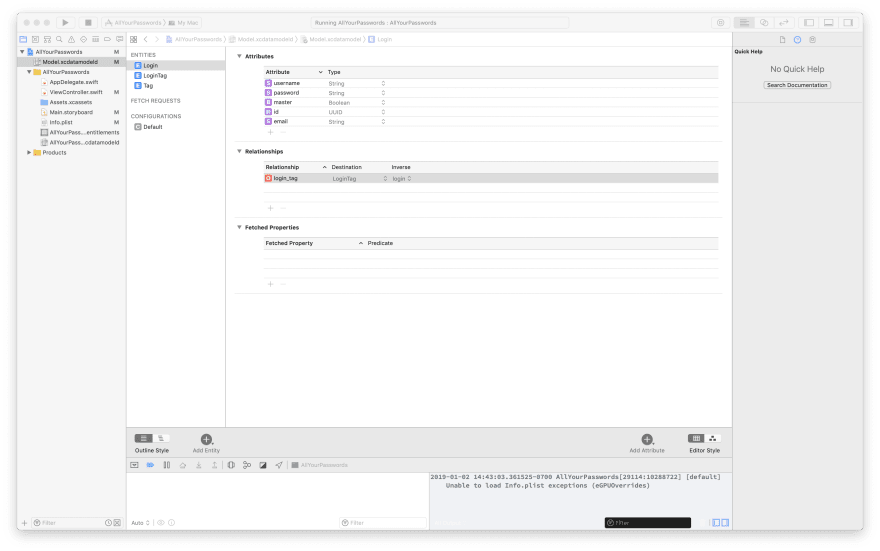This screenshot has height=551, width=880.
Task: Collapse the Attributes section
Action: 239,56
